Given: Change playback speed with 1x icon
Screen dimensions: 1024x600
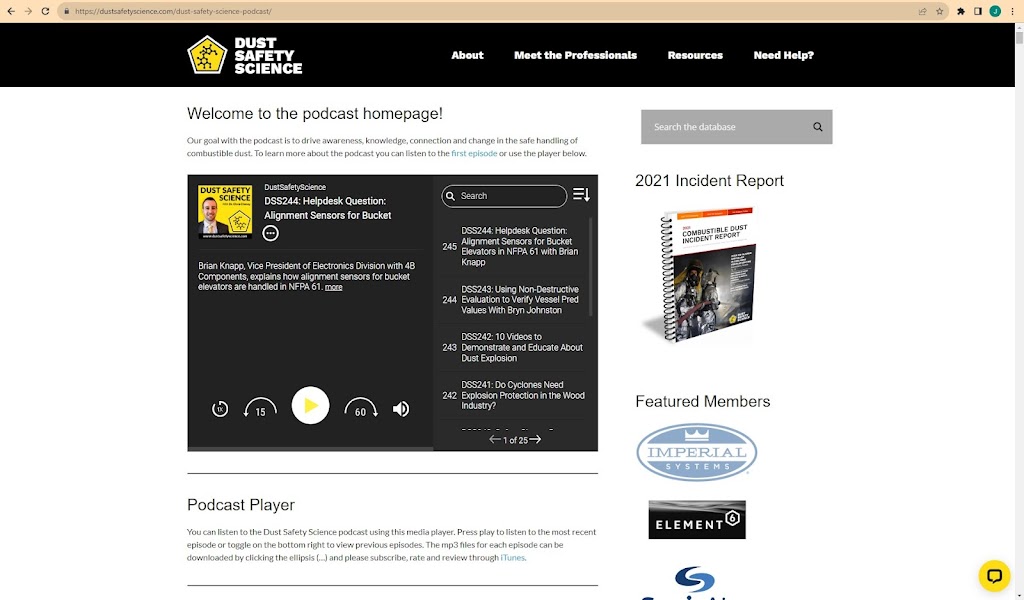Looking at the screenshot, I should click(x=220, y=409).
